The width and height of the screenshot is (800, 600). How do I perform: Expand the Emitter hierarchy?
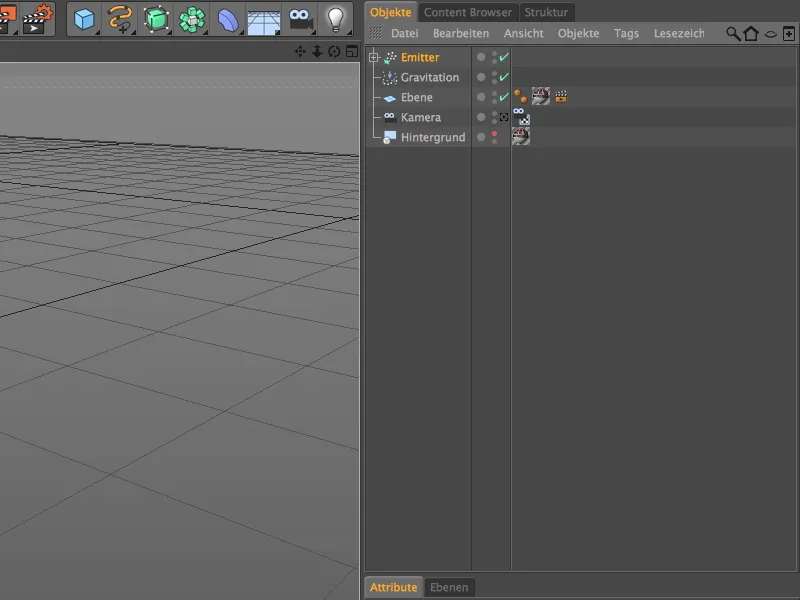point(372,57)
